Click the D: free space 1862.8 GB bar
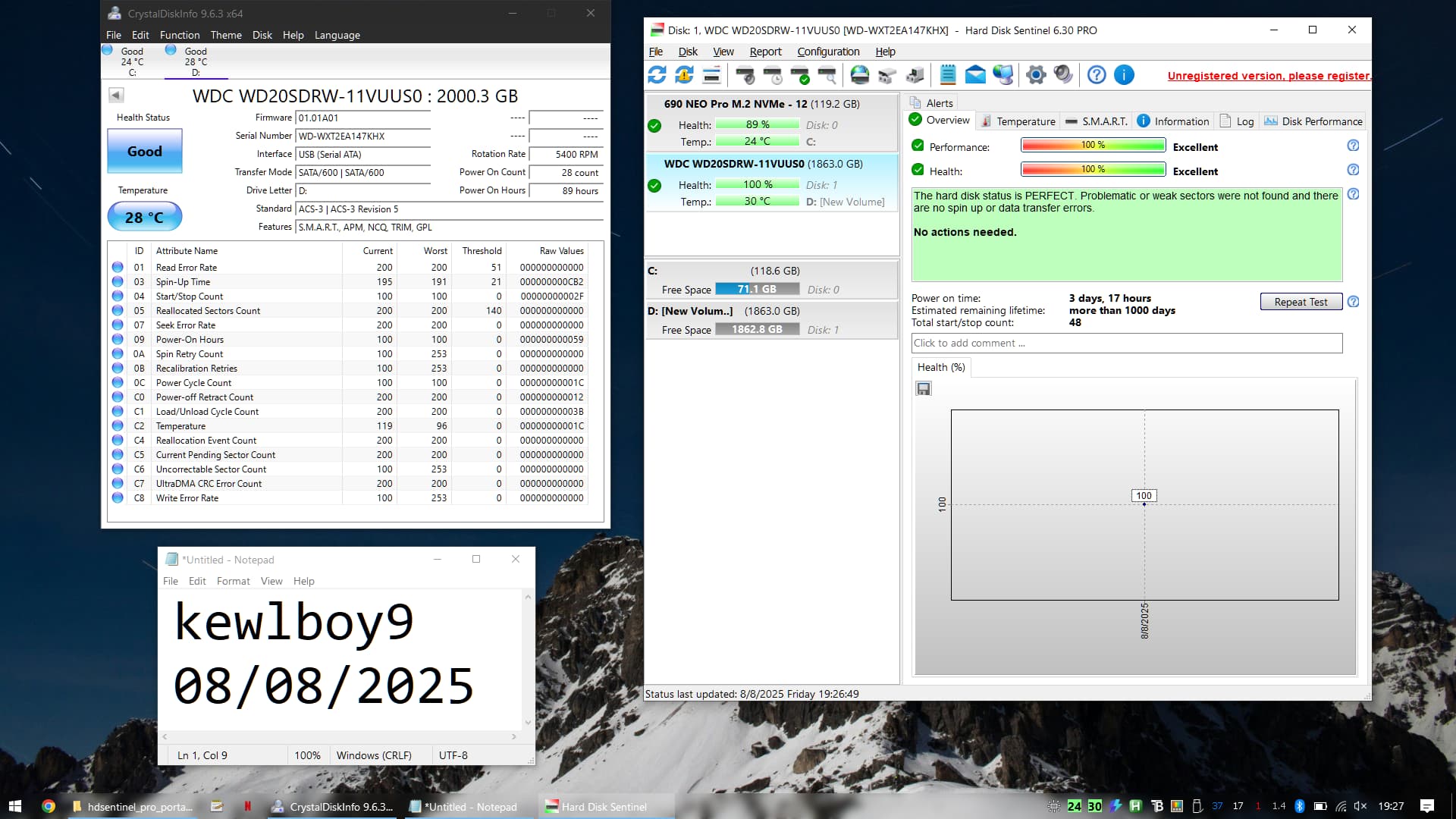Screen dimensions: 1456x819 click(x=757, y=329)
